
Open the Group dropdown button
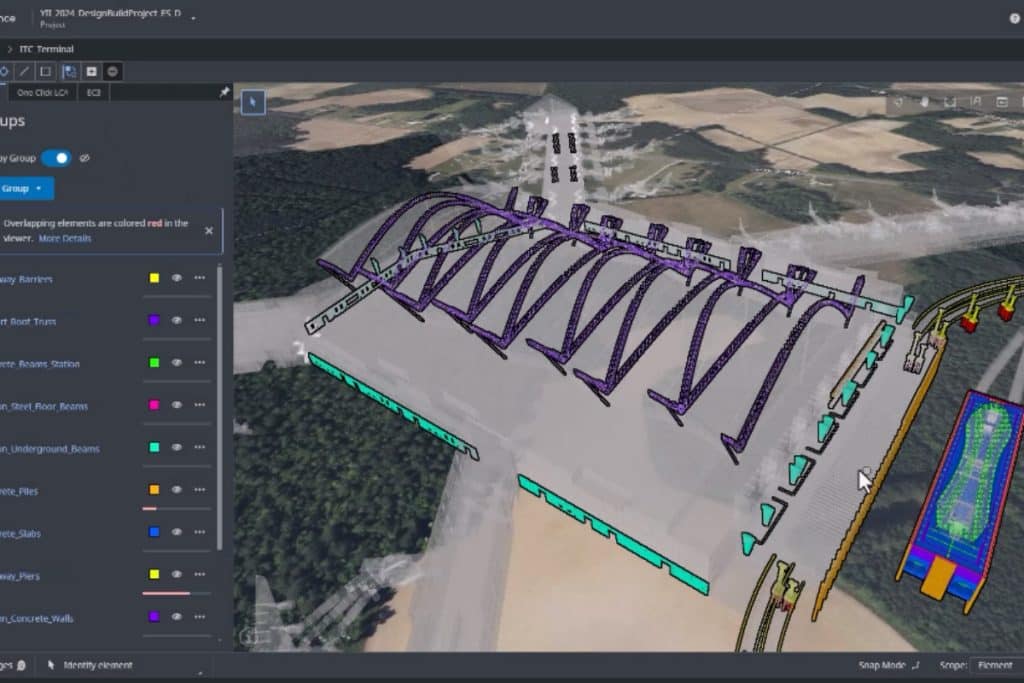point(22,189)
